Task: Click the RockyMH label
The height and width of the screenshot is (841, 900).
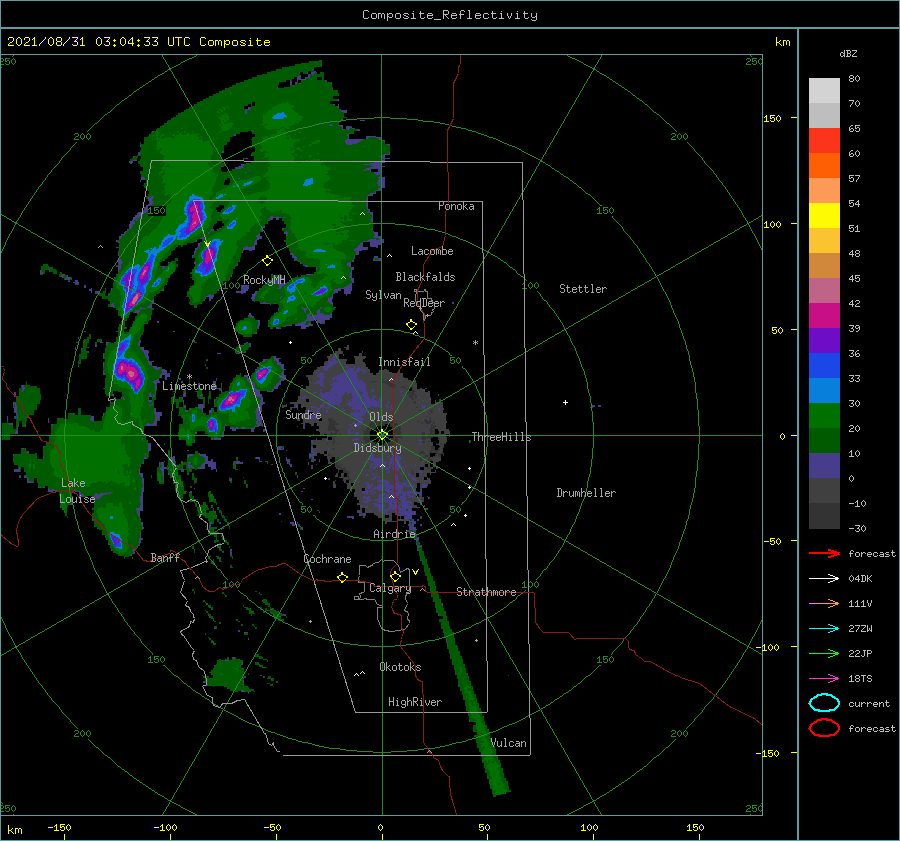Action: (x=264, y=280)
